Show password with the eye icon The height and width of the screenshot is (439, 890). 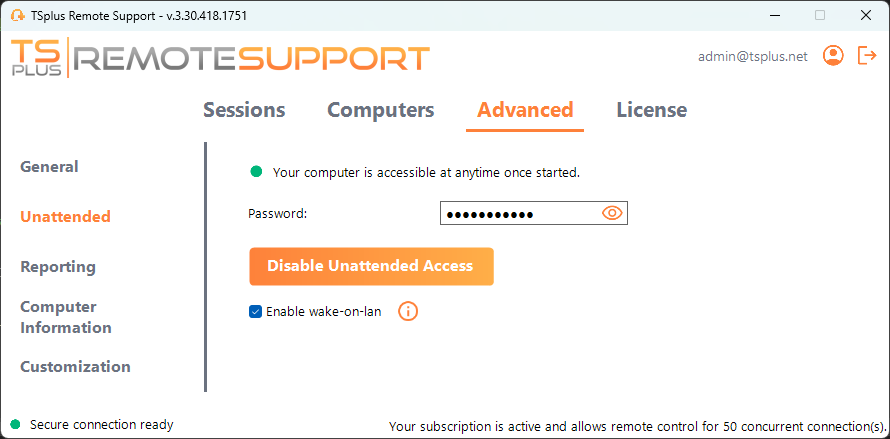click(612, 213)
